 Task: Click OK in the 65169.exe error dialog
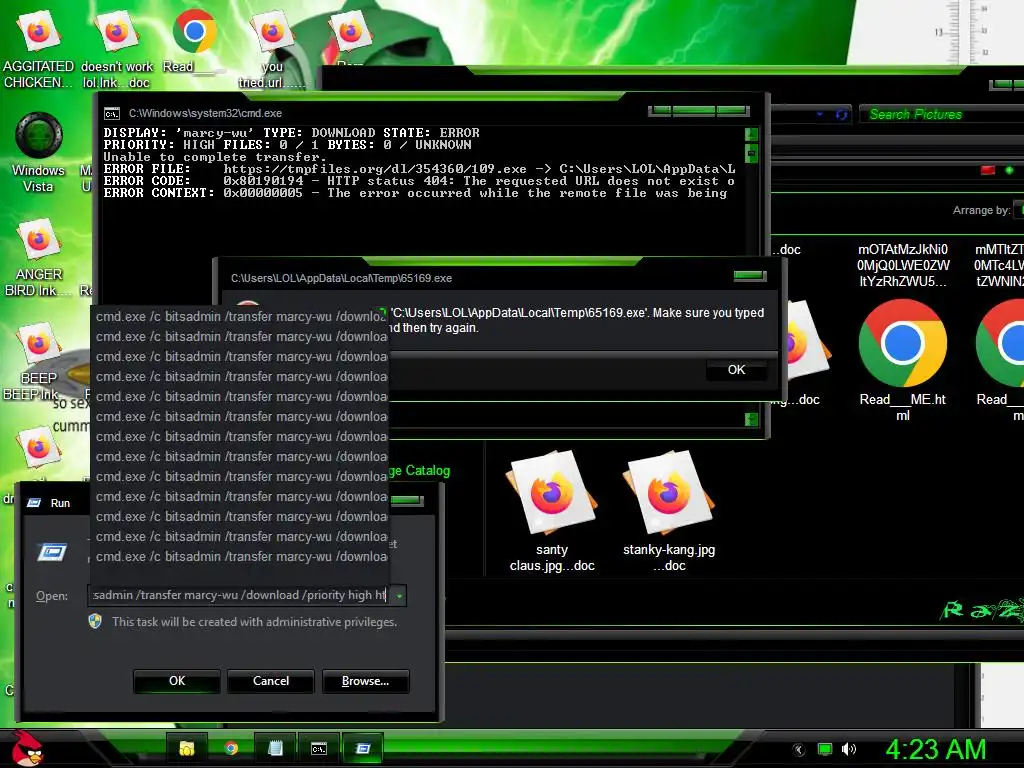click(736, 370)
